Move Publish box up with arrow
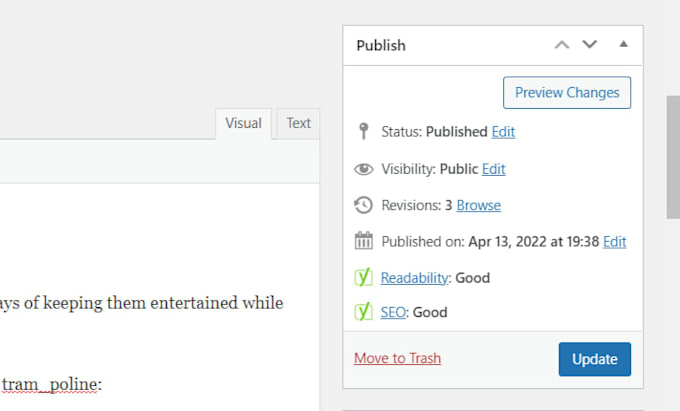The width and height of the screenshot is (680, 411). 562,45
